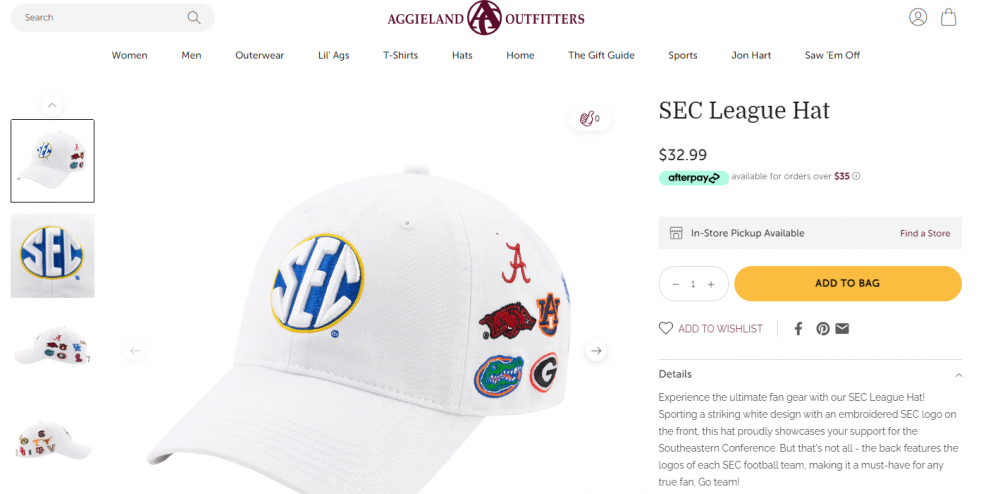
Task: Click ADD TO BAG button
Action: tap(847, 283)
